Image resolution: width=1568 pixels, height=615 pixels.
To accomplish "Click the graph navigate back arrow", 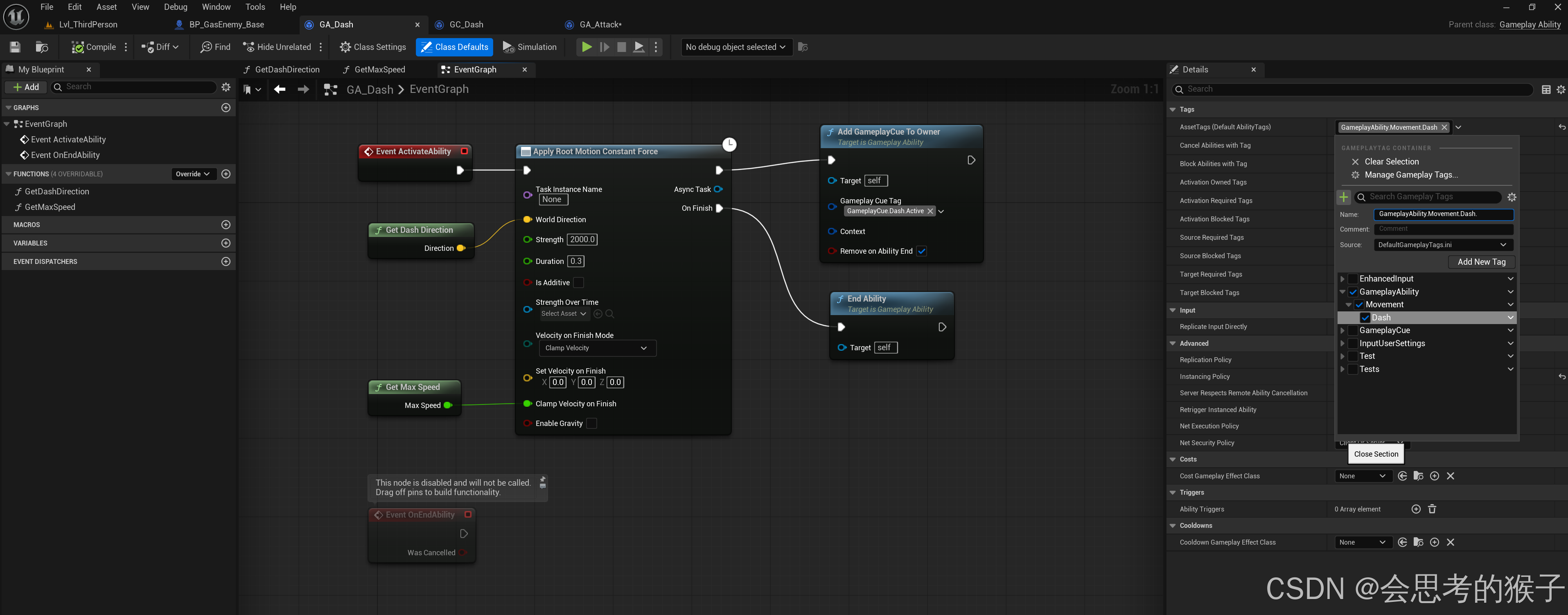I will [280, 90].
